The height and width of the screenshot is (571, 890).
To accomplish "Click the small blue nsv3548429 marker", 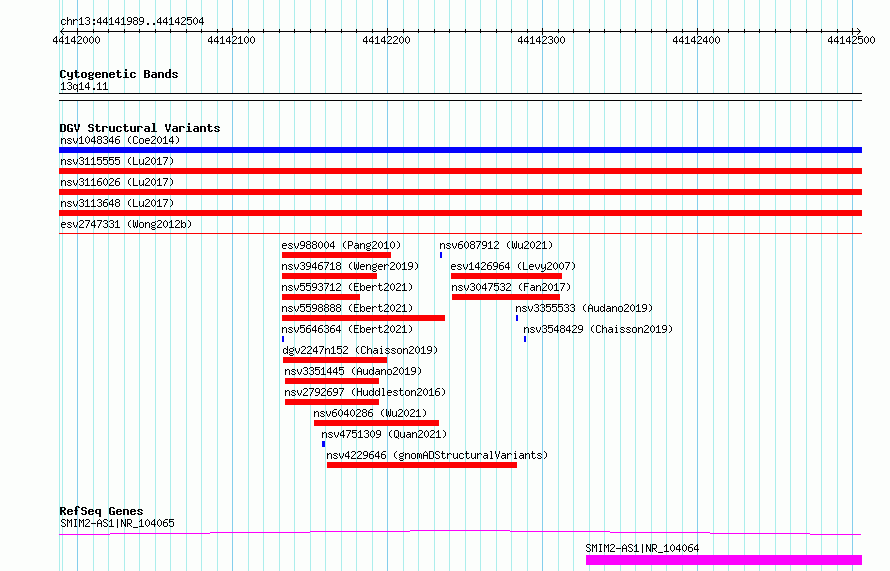I will [525, 339].
